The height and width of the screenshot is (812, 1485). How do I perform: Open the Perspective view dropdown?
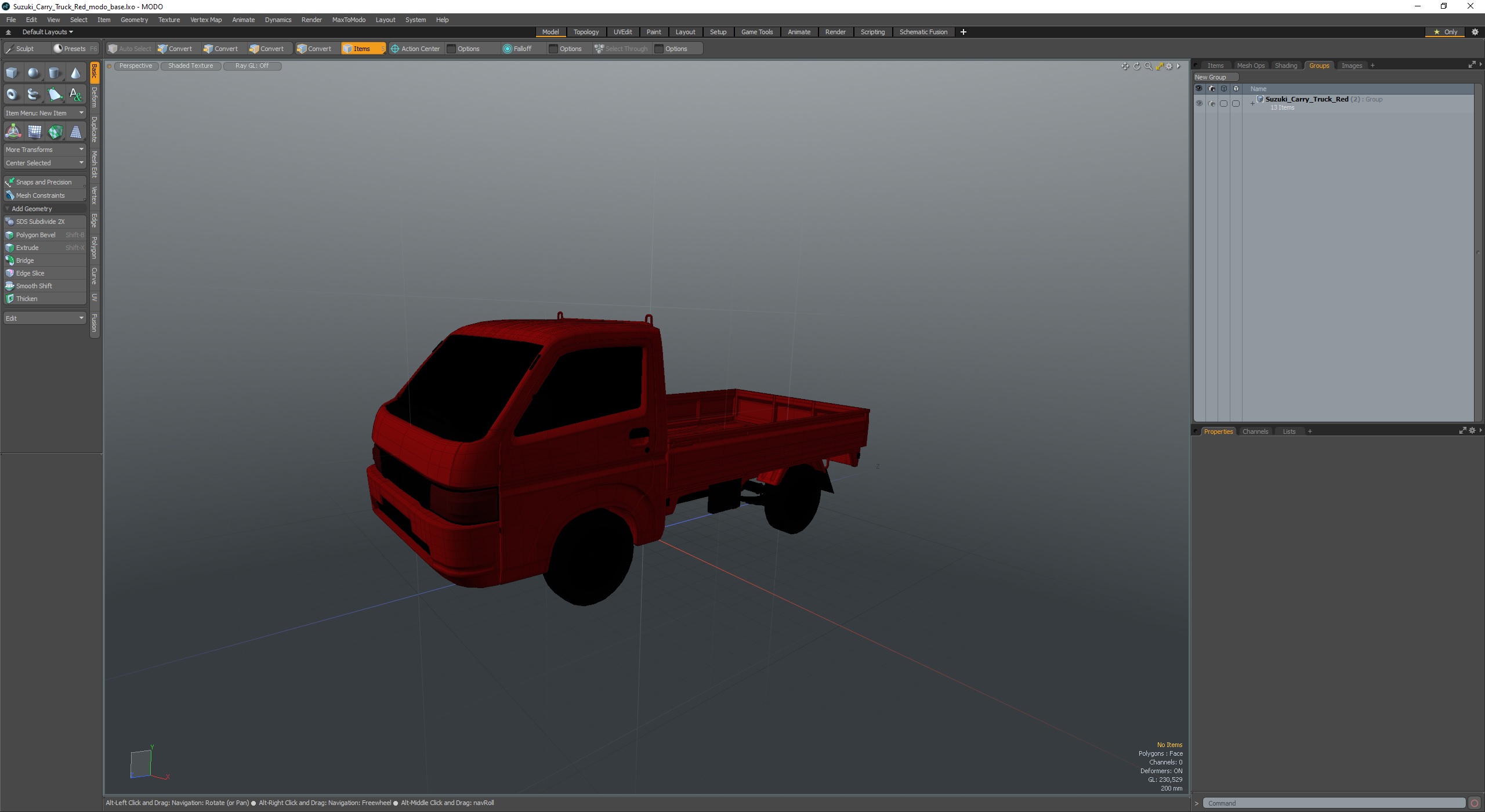tap(136, 66)
